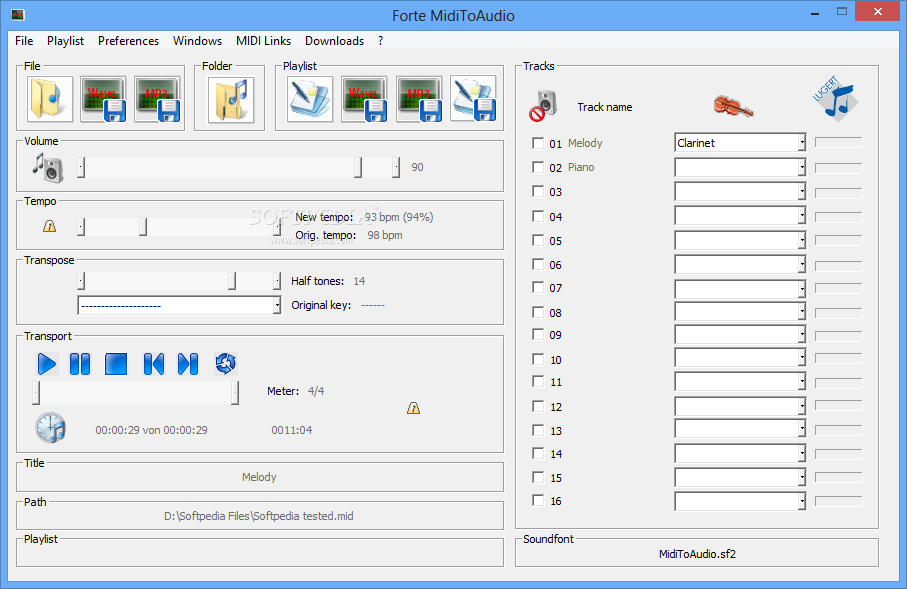907x589 pixels.
Task: Open the Preferences menu
Action: tap(128, 41)
